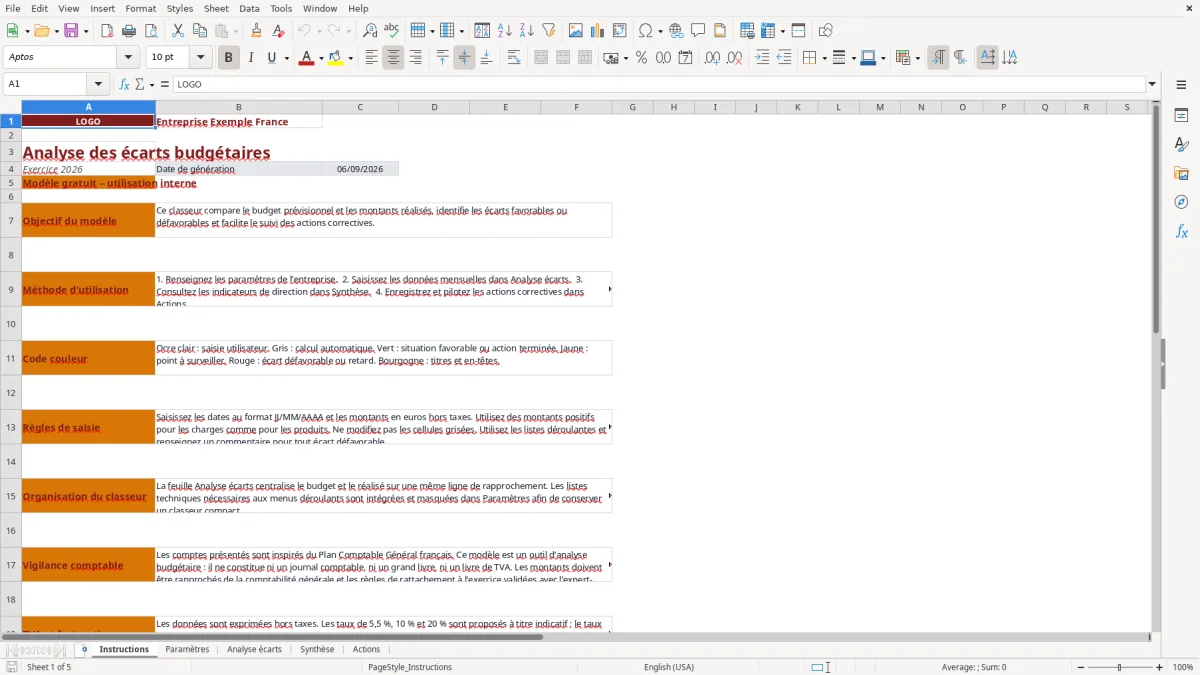This screenshot has height=675, width=1200.
Task: Switch to the Paramètres sheet tab
Action: (x=187, y=649)
